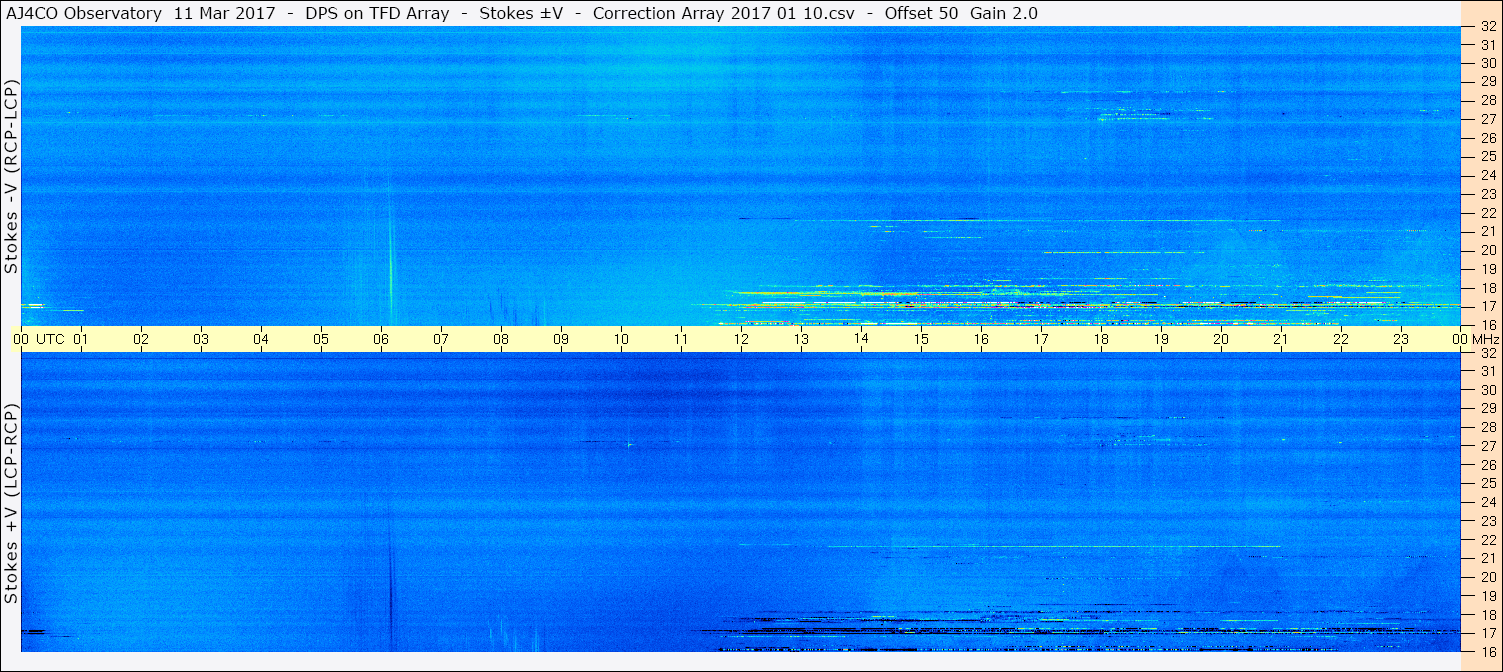Click the 24 MHz label of the upper spectrogram
Image resolution: width=1503 pixels, height=672 pixels.
1487,175
